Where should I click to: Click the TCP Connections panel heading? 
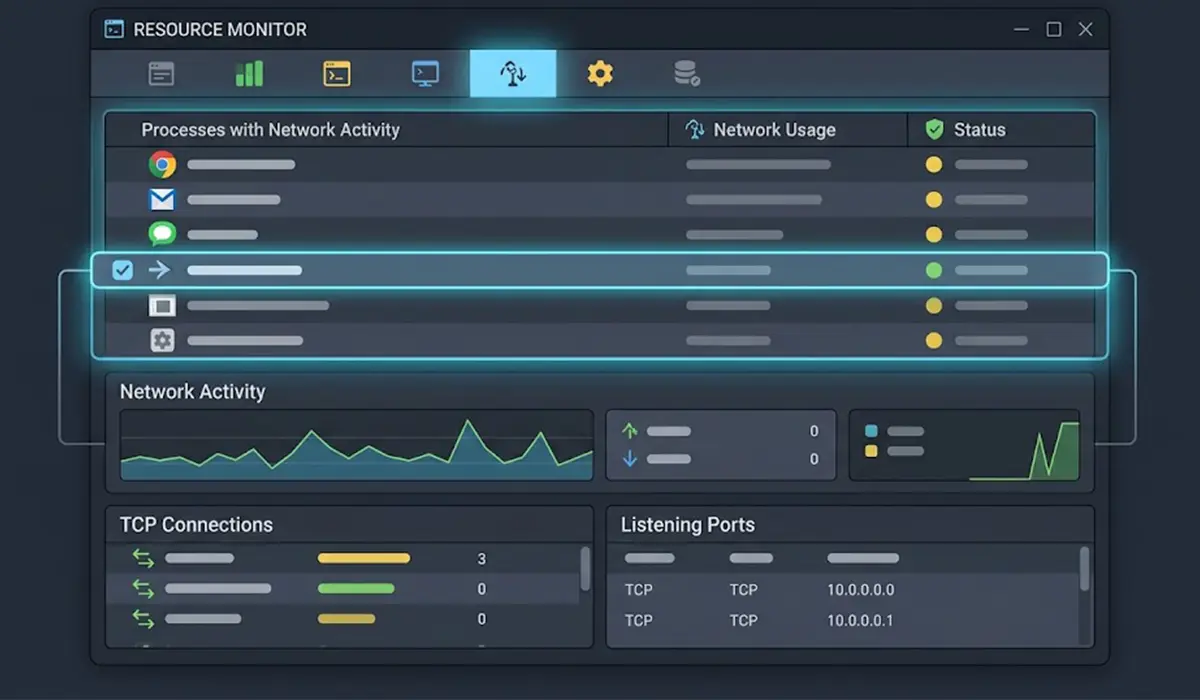coord(196,525)
